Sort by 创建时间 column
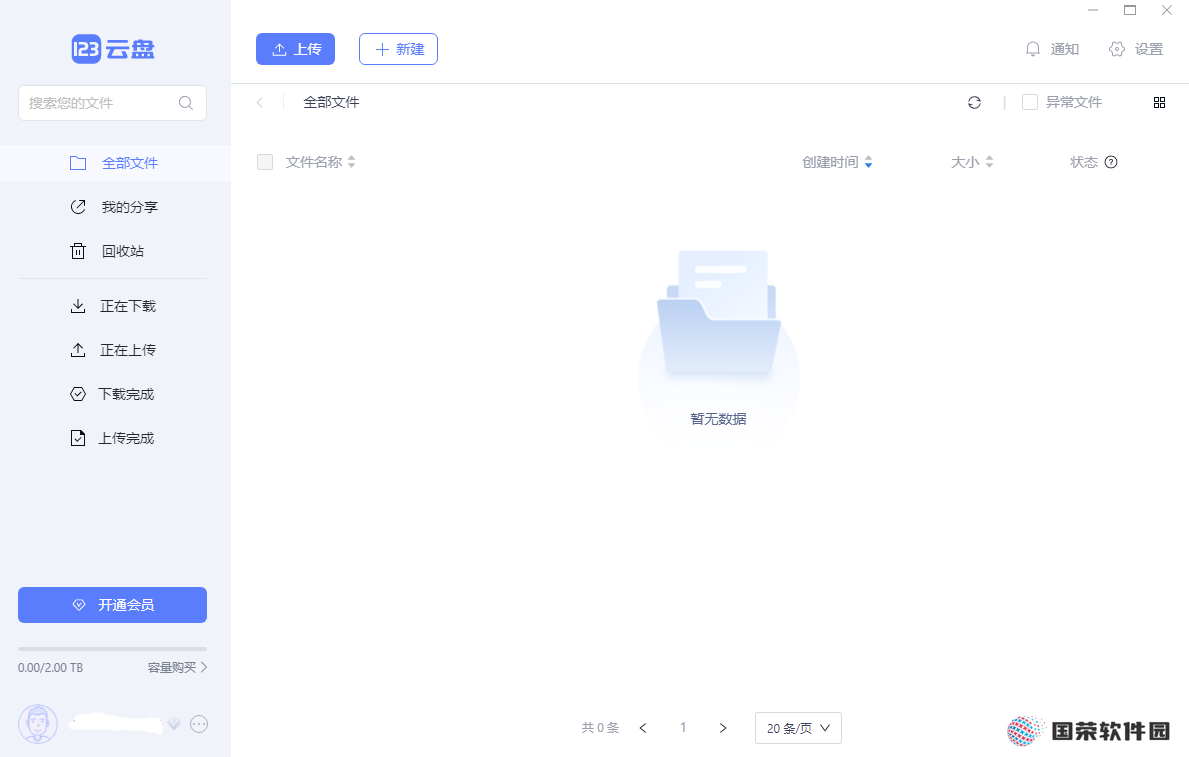Image resolution: width=1189 pixels, height=757 pixels. (x=837, y=162)
